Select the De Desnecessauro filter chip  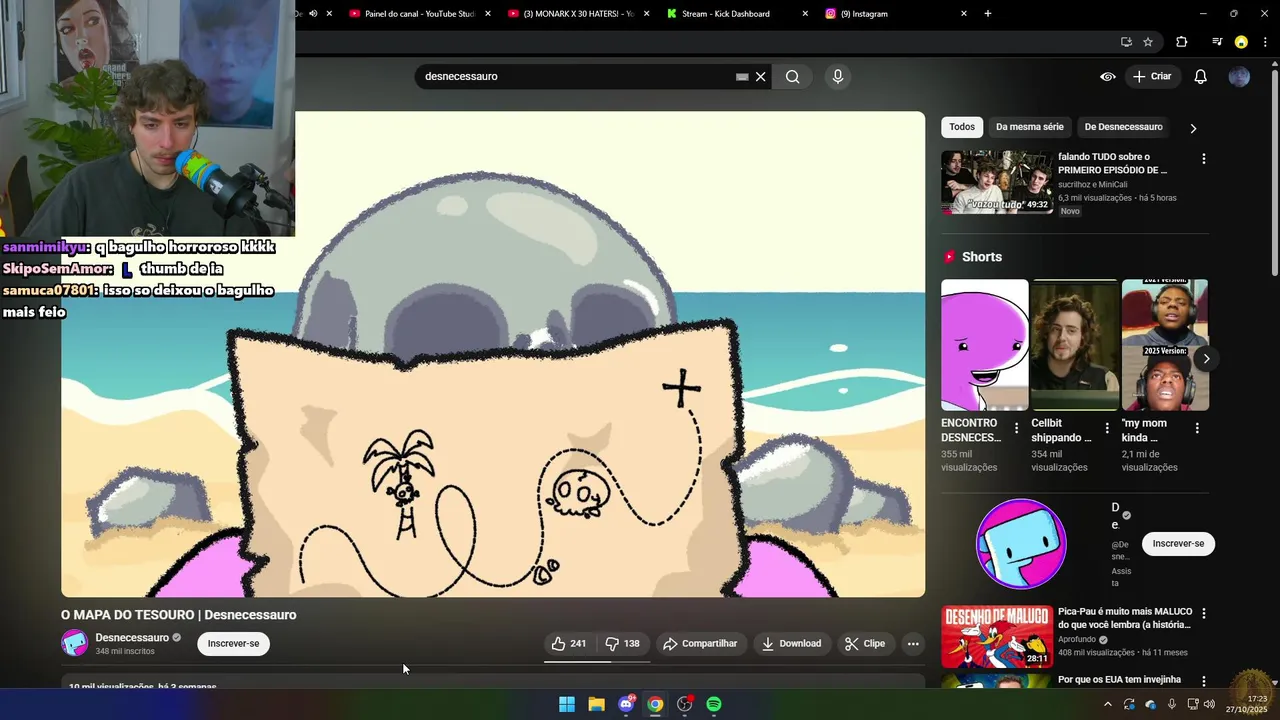tap(1123, 127)
